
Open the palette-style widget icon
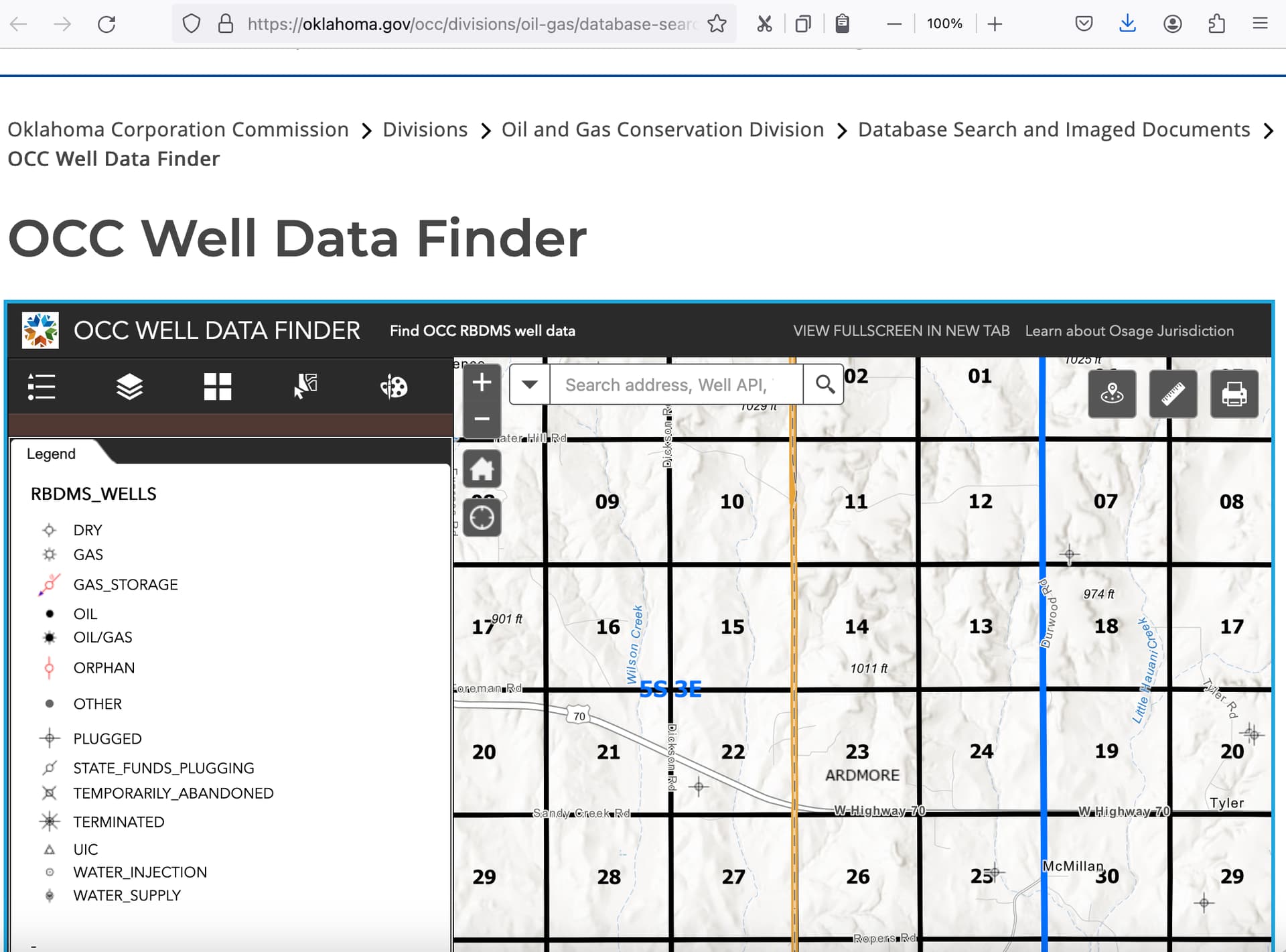pos(393,387)
